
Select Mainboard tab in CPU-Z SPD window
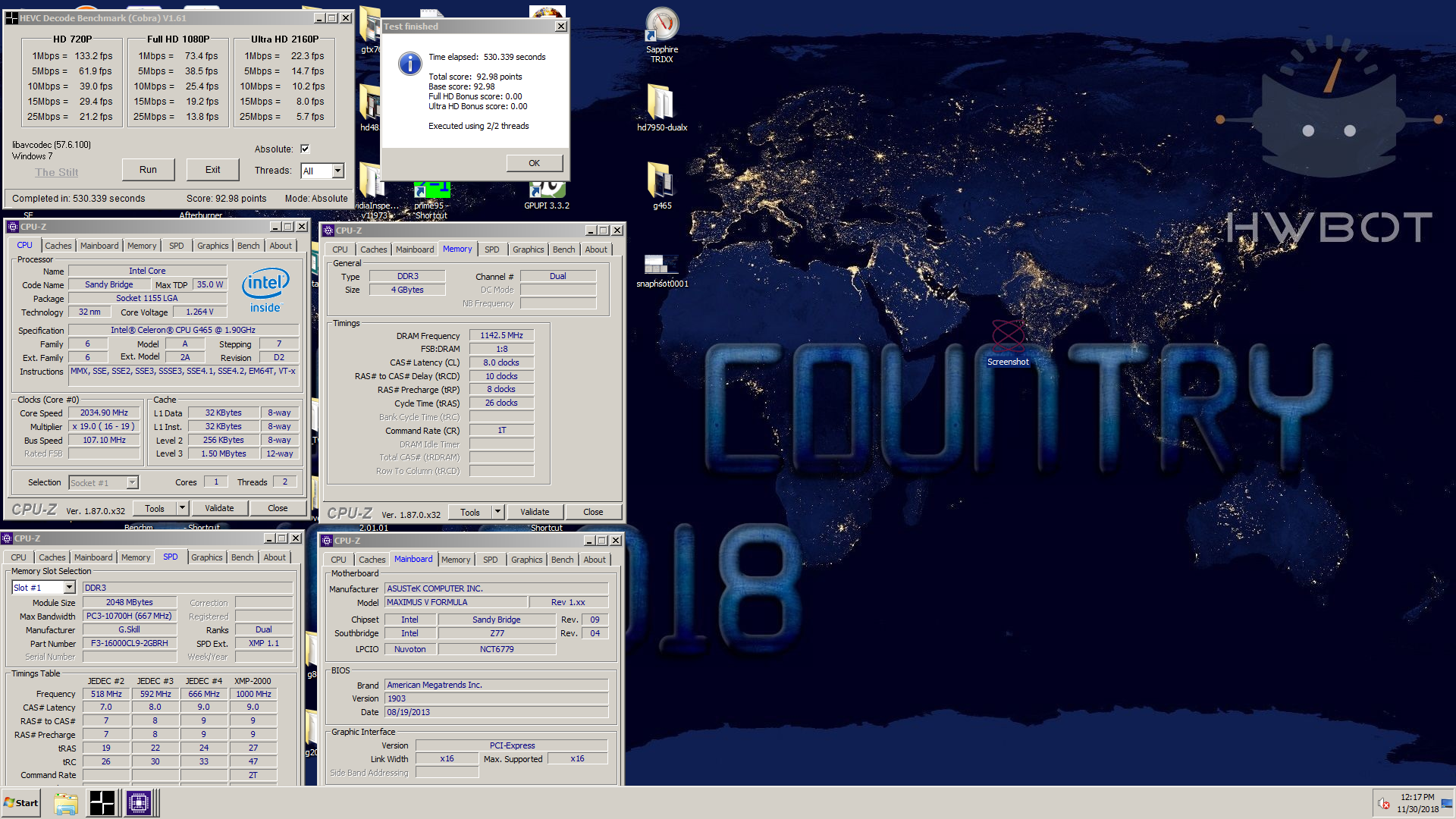(93, 557)
